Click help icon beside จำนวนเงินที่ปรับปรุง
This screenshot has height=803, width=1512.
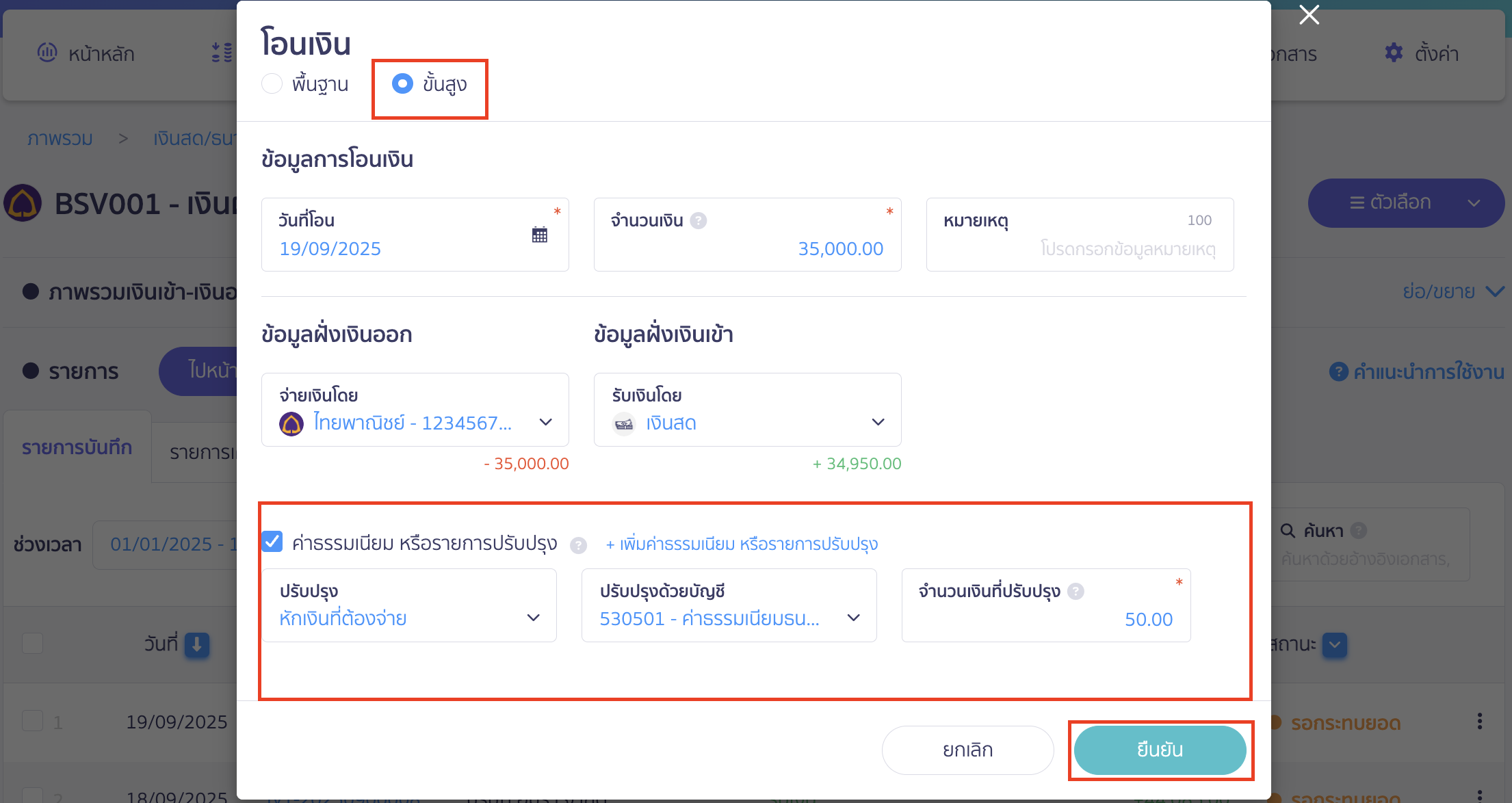[1076, 591]
